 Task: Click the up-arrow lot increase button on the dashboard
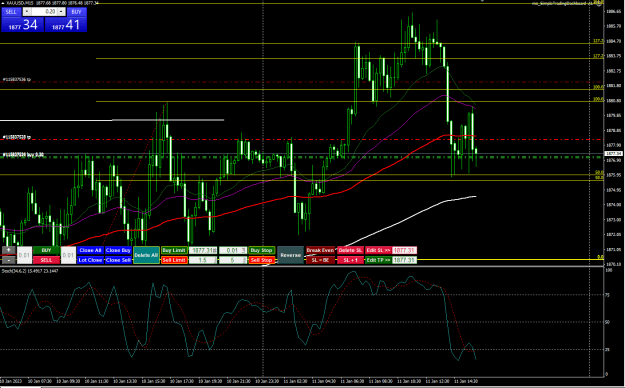pos(8,250)
